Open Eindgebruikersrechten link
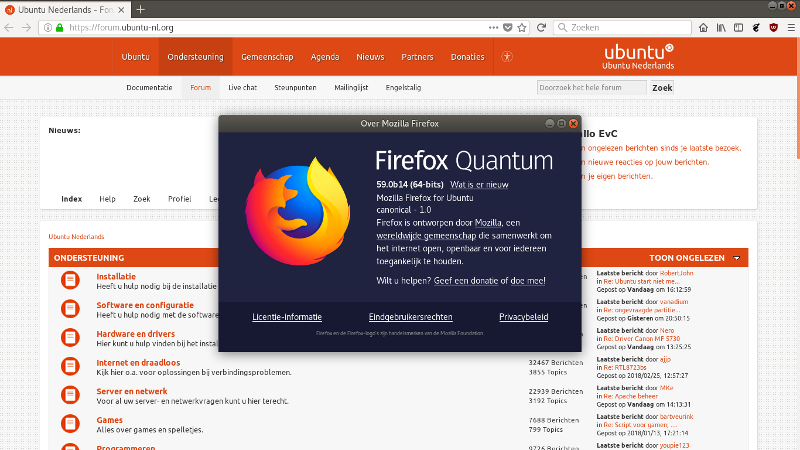800x450 pixels. (x=411, y=317)
